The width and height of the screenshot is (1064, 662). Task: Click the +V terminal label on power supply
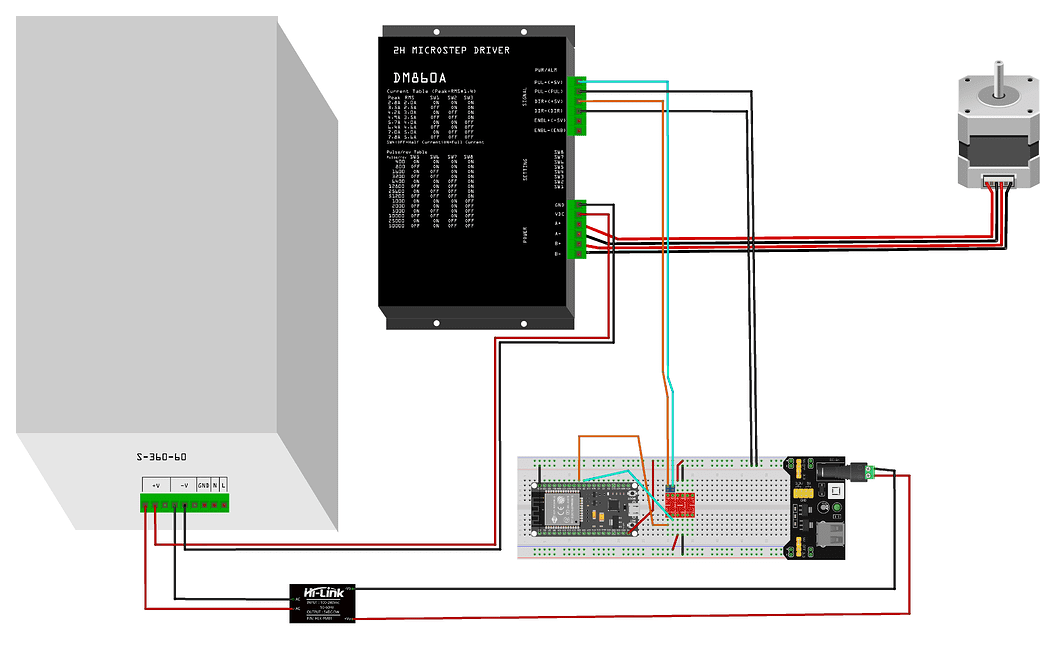[x=155, y=485]
